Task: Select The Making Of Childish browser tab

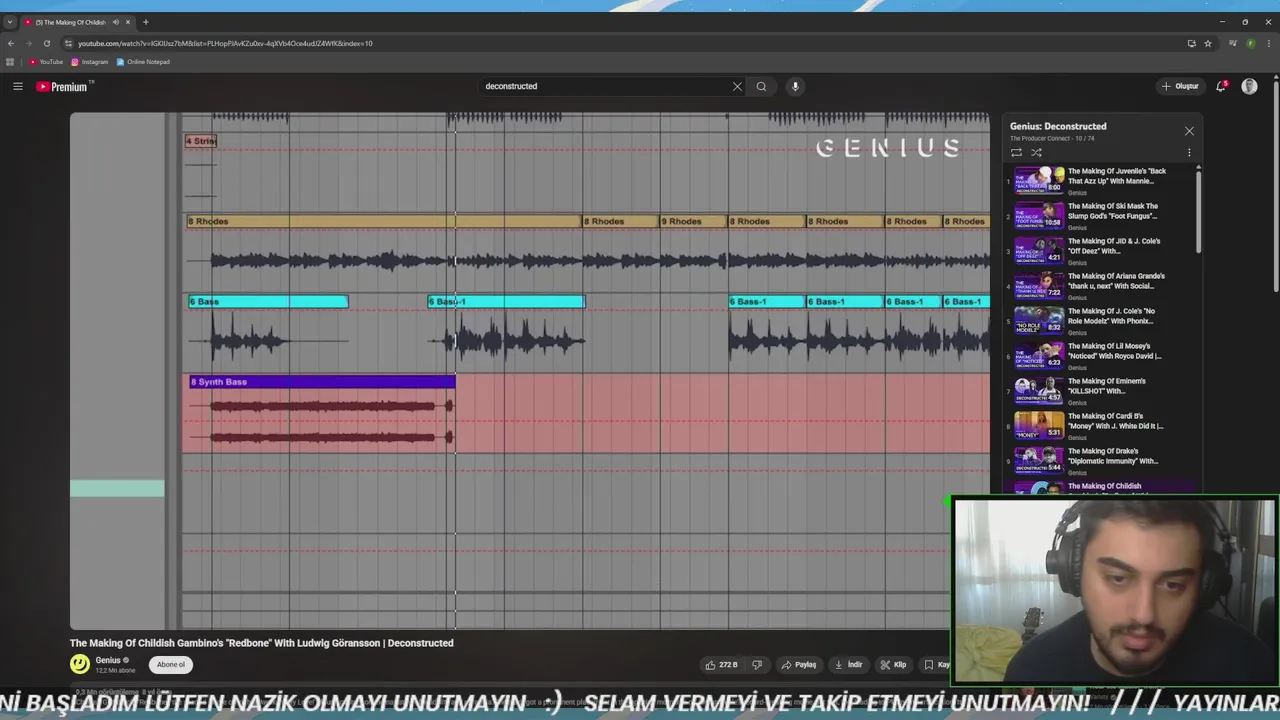Action: click(70, 22)
